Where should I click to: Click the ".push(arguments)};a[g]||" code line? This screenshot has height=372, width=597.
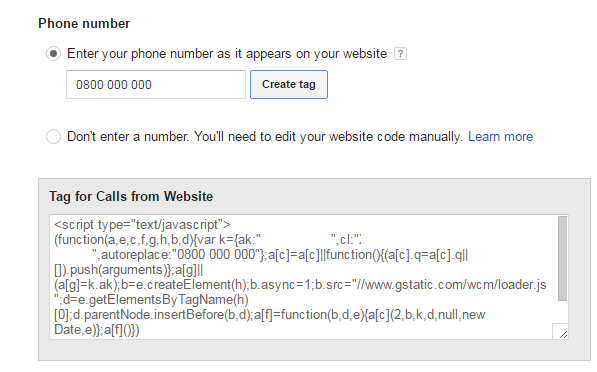coord(129,270)
